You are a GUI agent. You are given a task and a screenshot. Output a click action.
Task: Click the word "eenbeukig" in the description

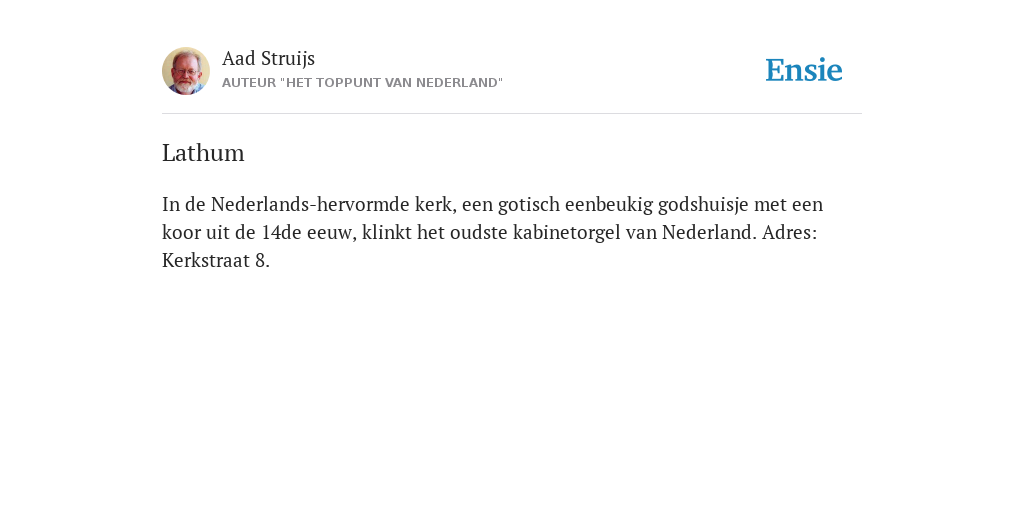[609, 205]
